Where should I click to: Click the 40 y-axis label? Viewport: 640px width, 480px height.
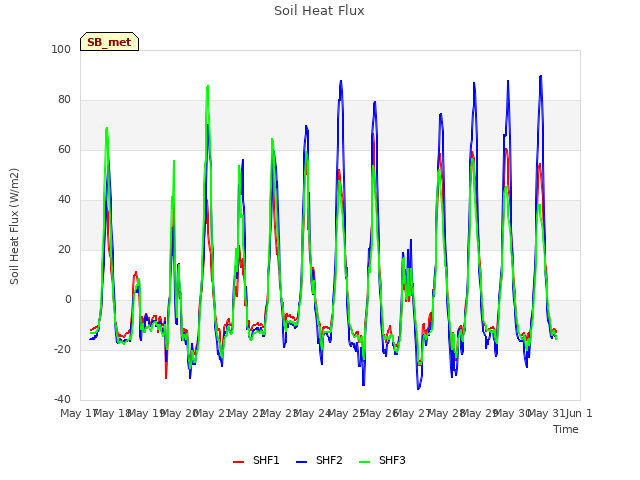(x=64, y=200)
